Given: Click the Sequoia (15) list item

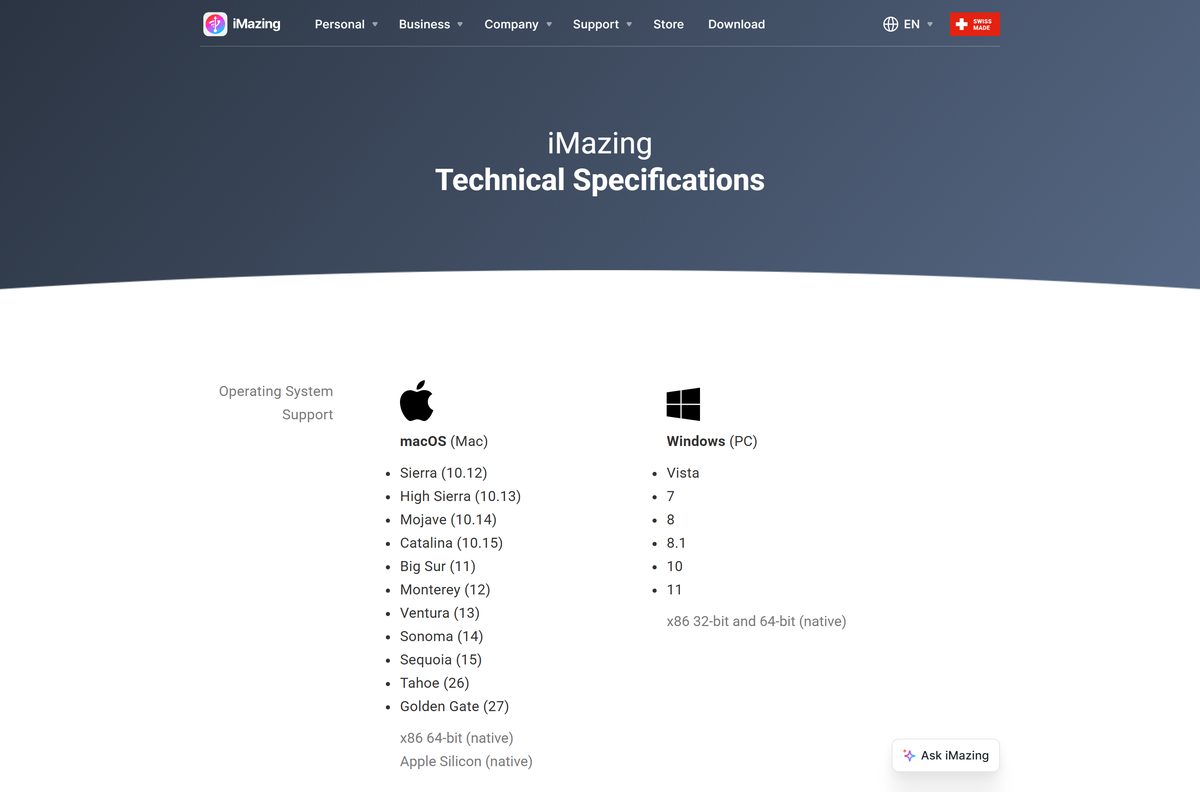Looking at the screenshot, I should pyautogui.click(x=441, y=660).
